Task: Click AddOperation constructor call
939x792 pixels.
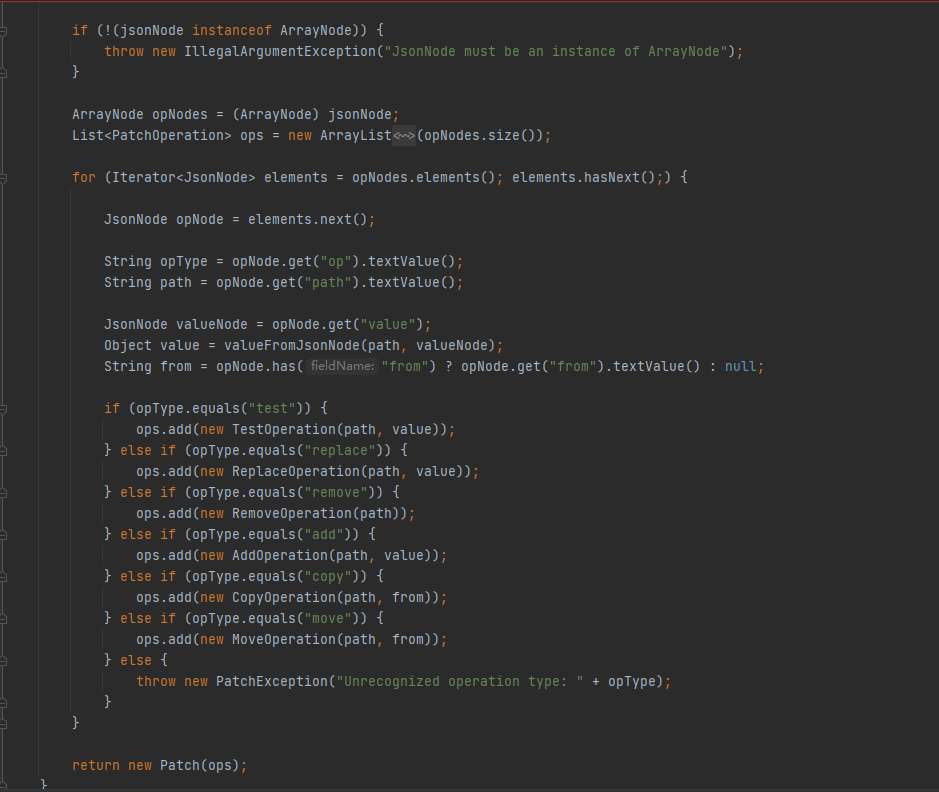Action: (x=280, y=556)
